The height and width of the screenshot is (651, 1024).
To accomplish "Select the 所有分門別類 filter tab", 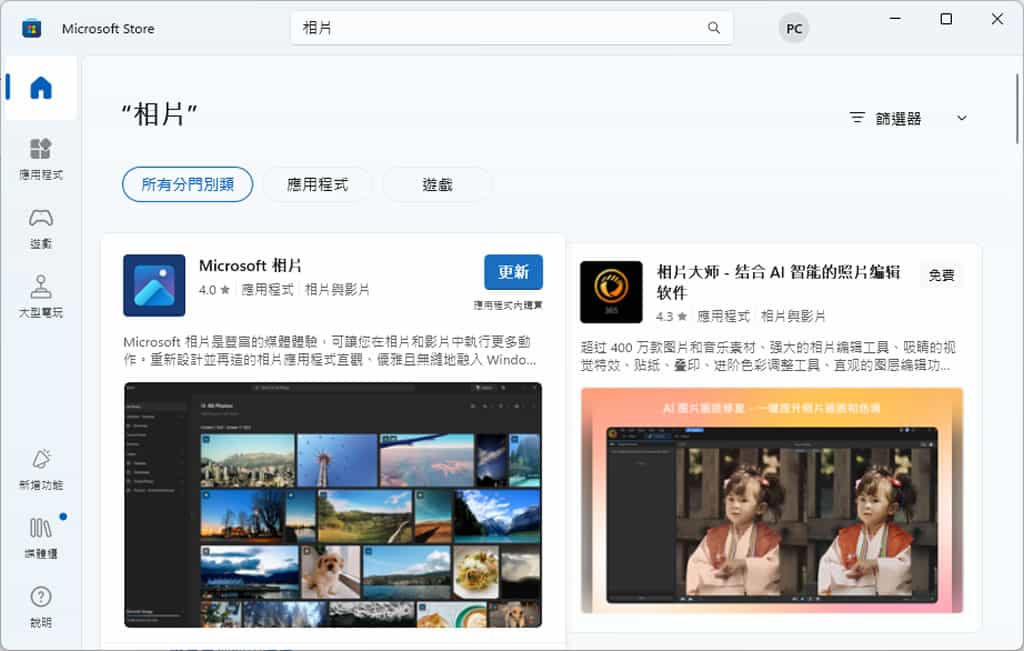I will [187, 184].
